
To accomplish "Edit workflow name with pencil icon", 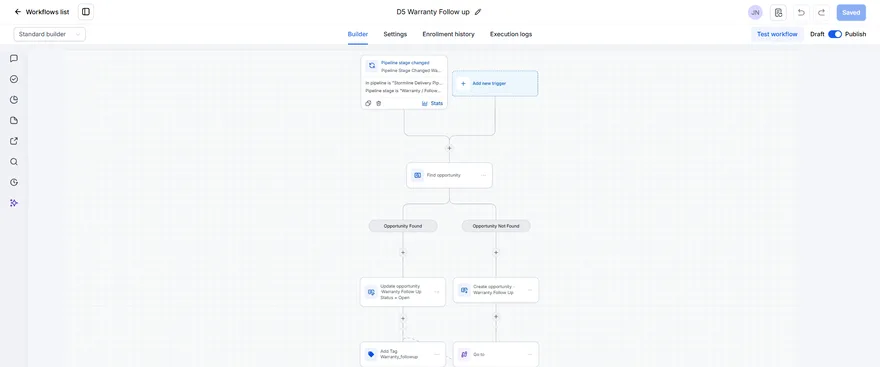I will (478, 12).
